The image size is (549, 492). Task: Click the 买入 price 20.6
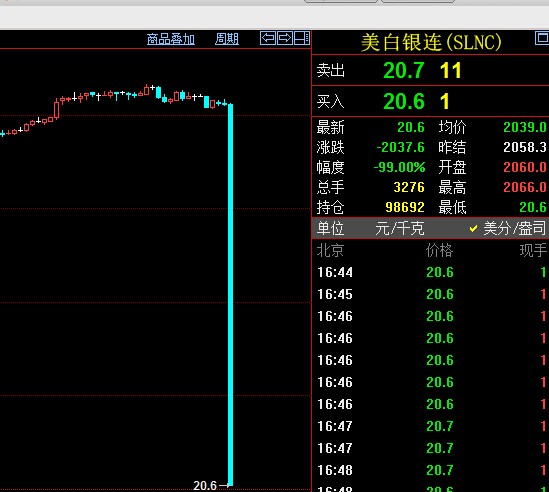[404, 102]
